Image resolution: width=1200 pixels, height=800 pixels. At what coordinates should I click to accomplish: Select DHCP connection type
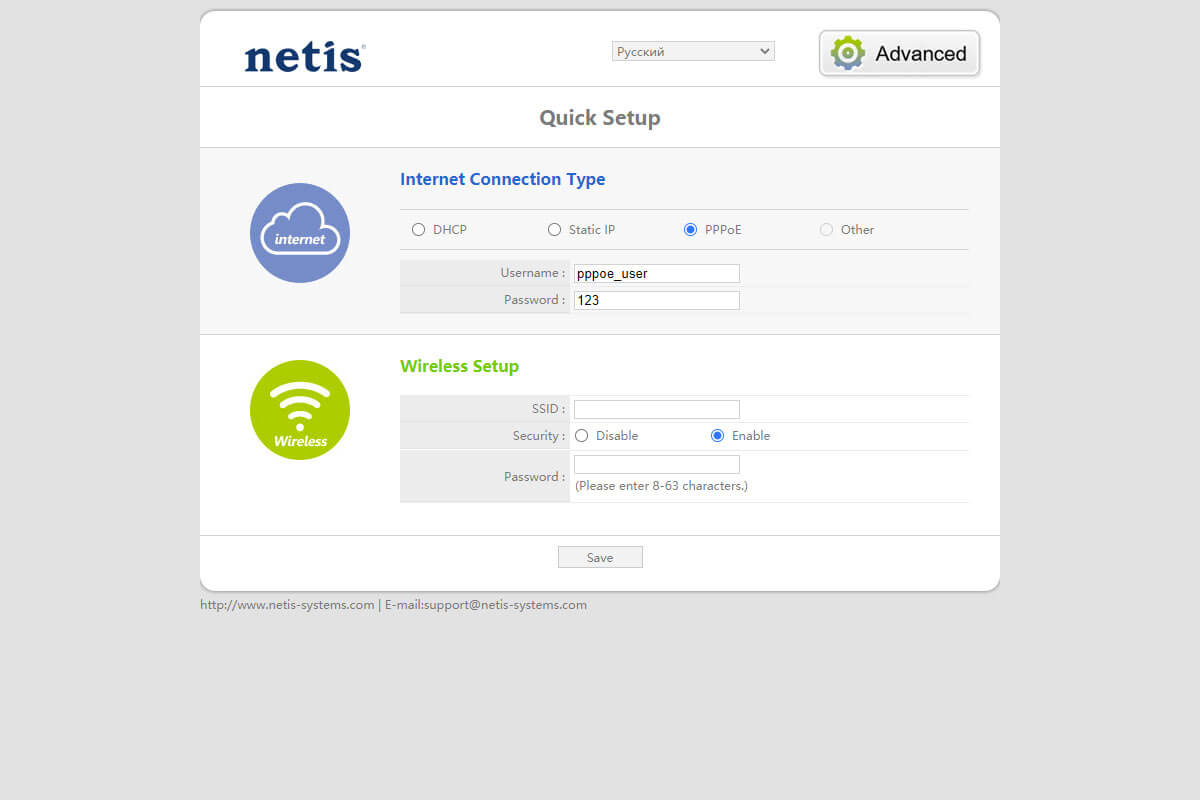point(419,230)
